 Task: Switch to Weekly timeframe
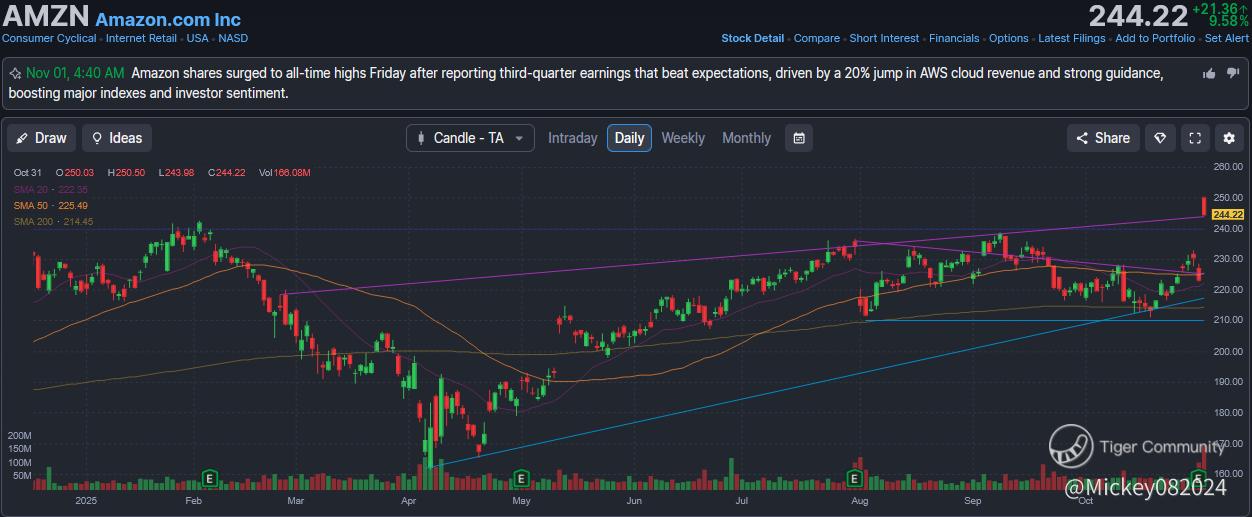683,138
